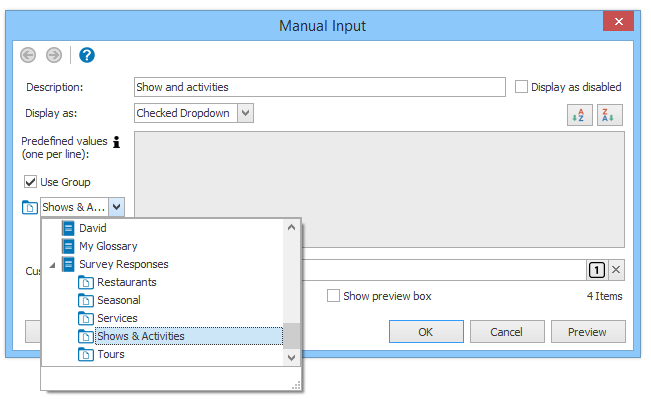Sort predefined values A to Z
Image resolution: width=651 pixels, height=399 pixels.
pos(580,115)
